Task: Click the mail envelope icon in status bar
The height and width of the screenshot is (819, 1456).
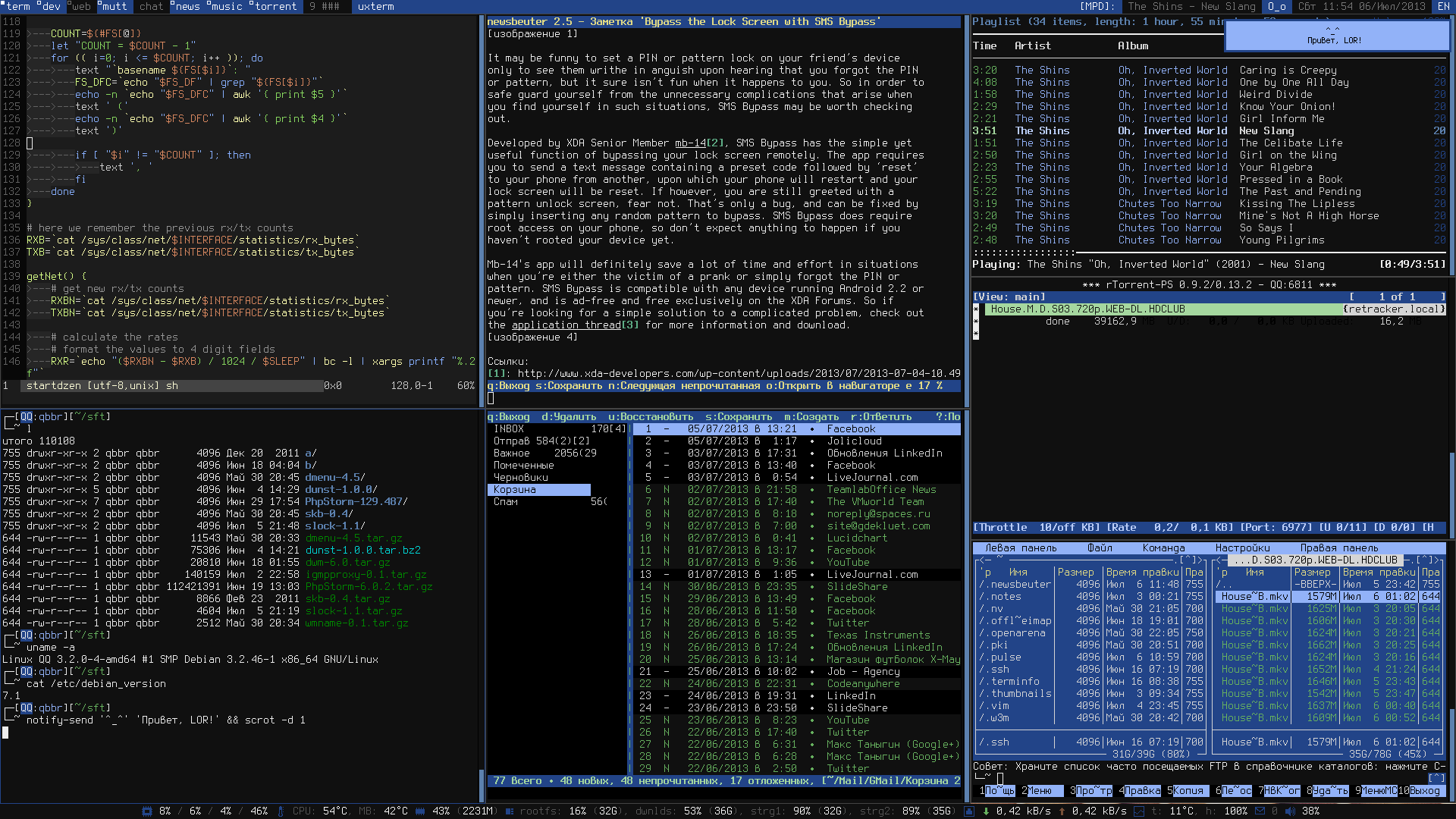Action: 1260,811
